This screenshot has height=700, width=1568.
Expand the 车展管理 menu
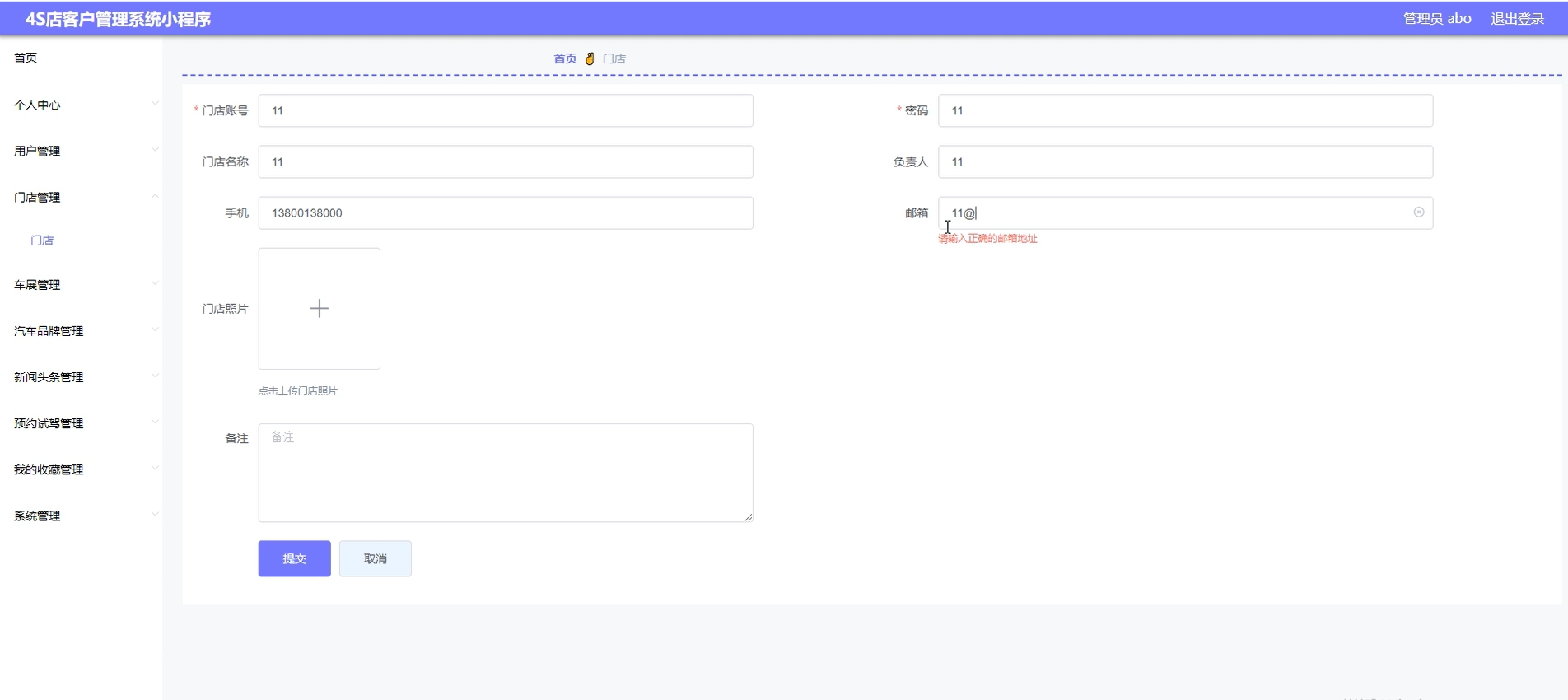point(81,284)
